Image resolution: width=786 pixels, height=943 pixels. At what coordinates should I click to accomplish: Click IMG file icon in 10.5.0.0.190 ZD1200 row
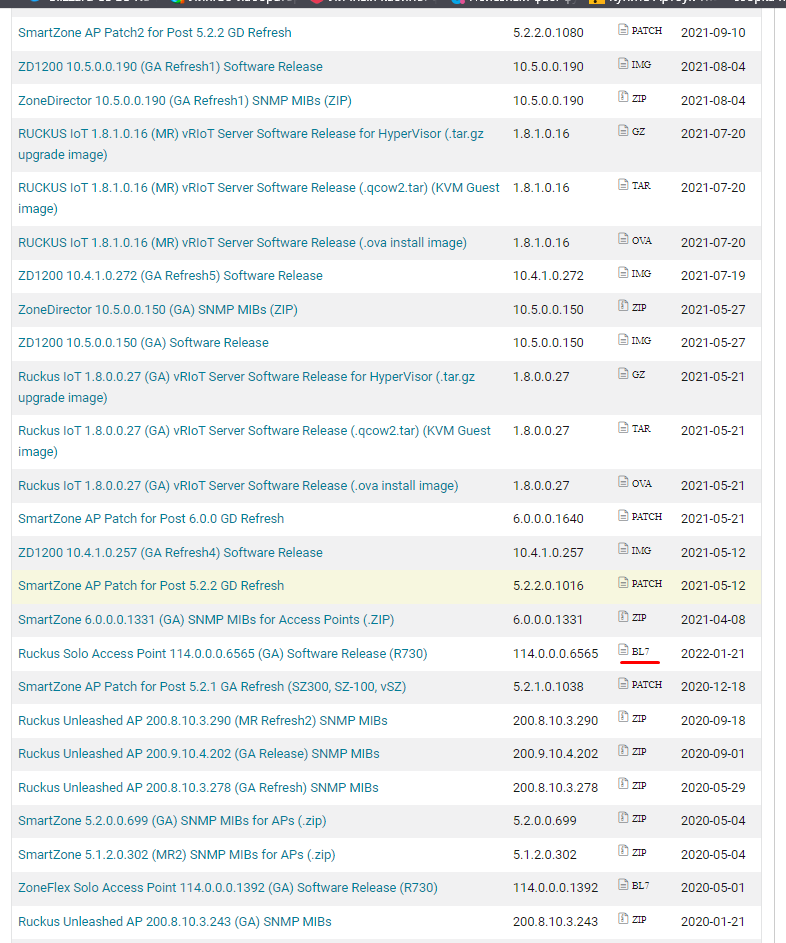point(623,63)
